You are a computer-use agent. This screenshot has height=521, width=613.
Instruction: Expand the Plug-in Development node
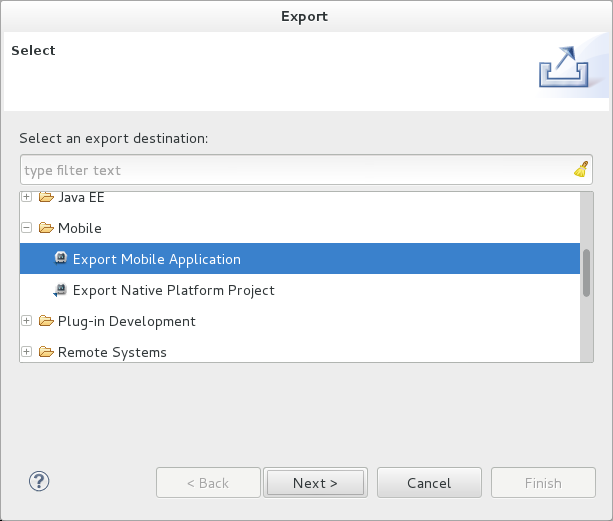point(27,321)
